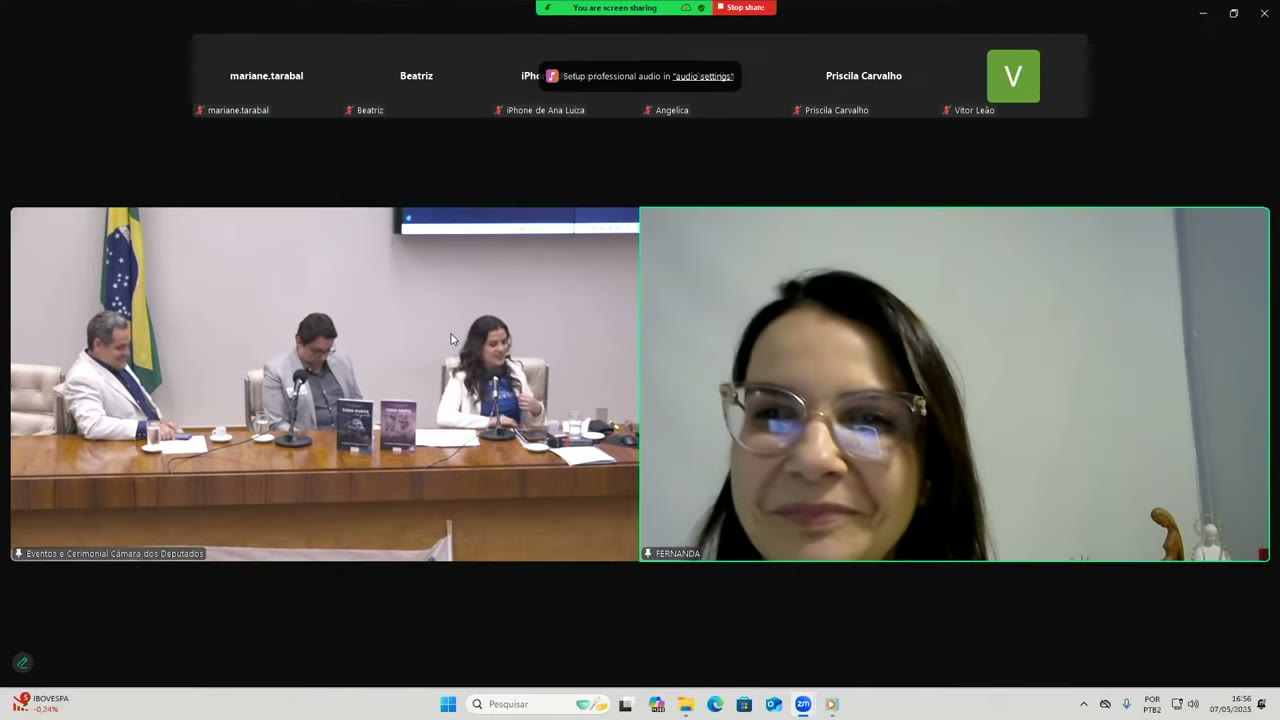This screenshot has height=720, width=1280.
Task: Click the red Stop share button
Action: [x=745, y=8]
